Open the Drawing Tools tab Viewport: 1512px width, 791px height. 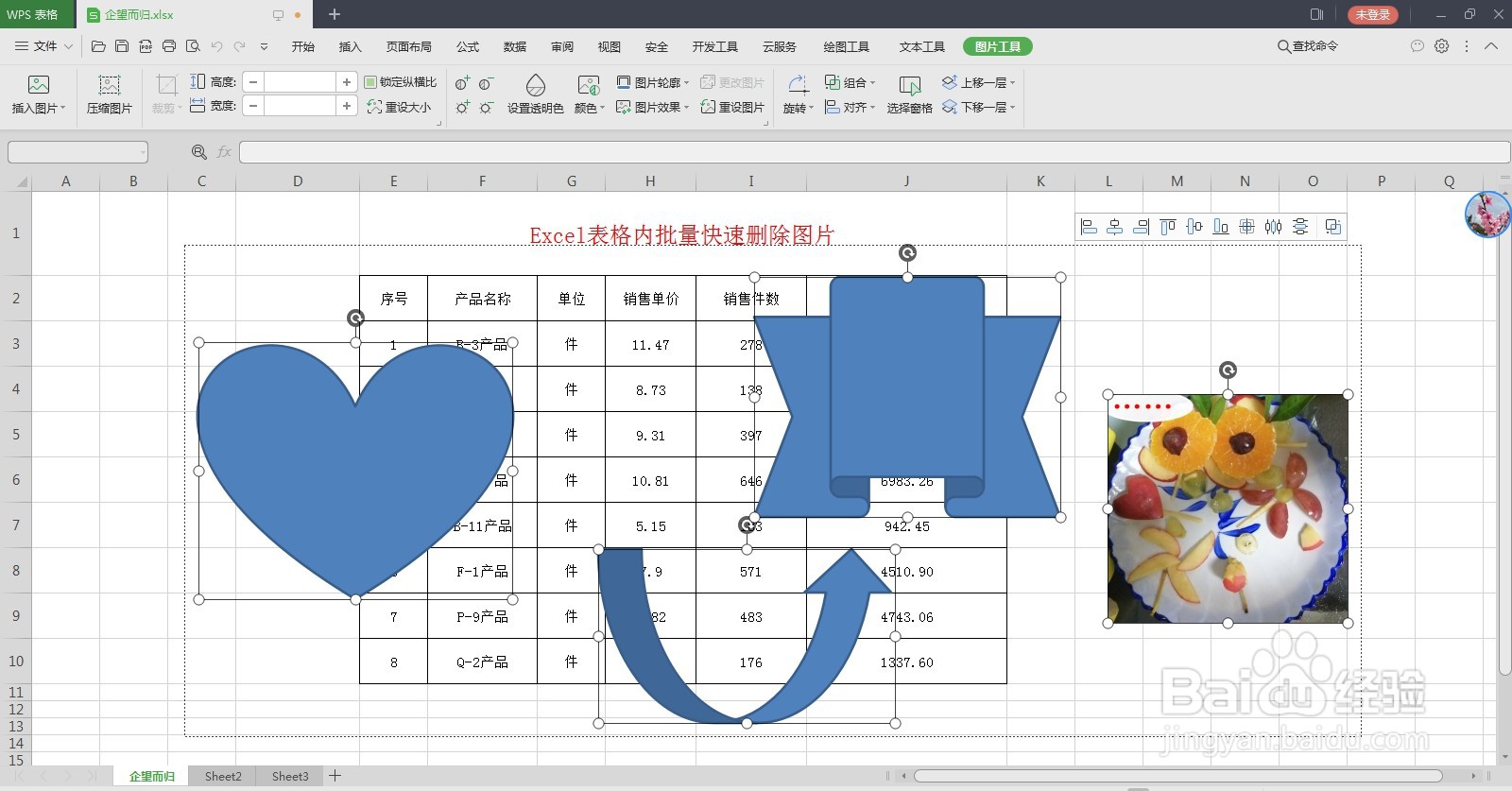click(846, 46)
